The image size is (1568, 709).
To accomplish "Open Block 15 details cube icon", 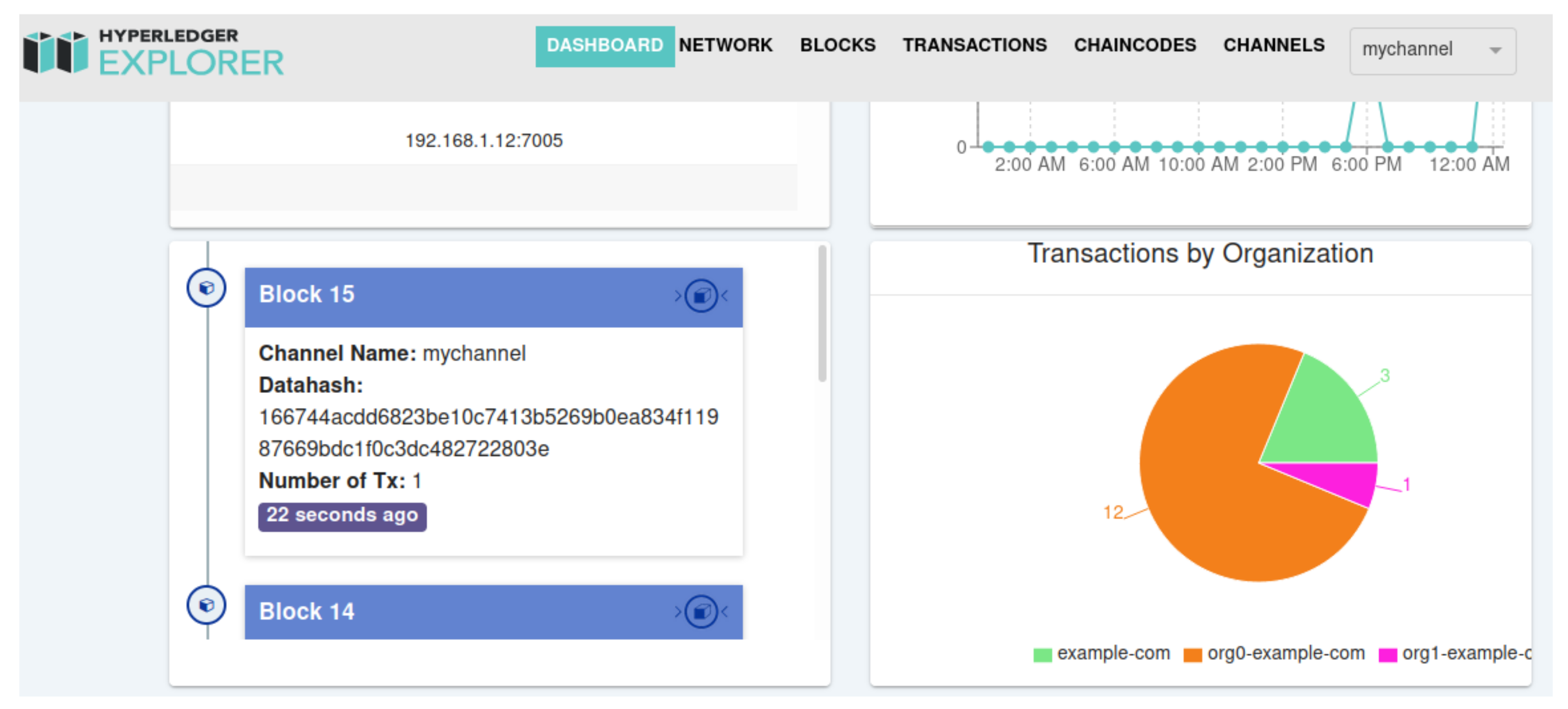I will [x=701, y=297].
